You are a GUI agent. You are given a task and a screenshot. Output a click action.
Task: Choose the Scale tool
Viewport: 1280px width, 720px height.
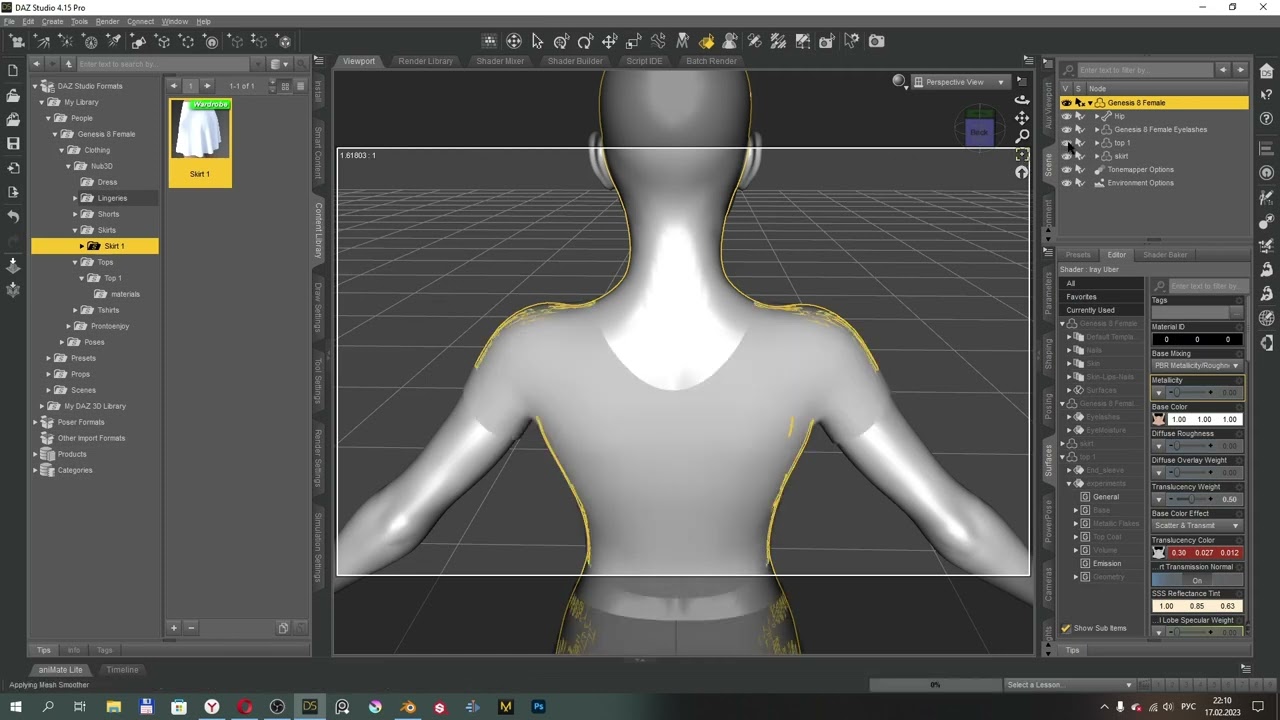pyautogui.click(x=634, y=41)
